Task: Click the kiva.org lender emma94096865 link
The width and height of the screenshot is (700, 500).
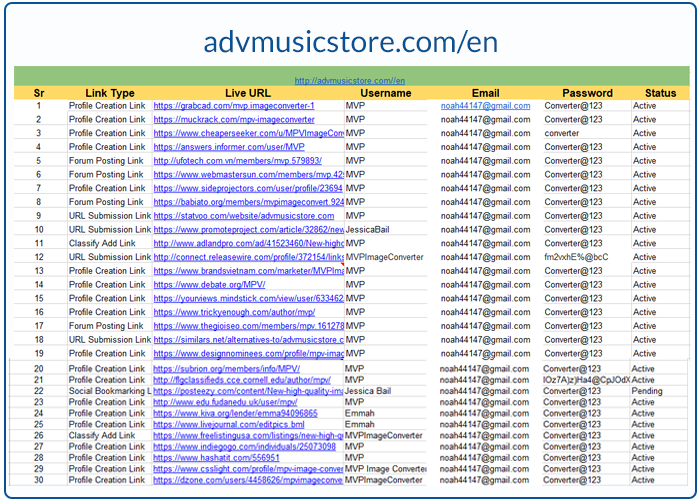Action: (x=235, y=413)
